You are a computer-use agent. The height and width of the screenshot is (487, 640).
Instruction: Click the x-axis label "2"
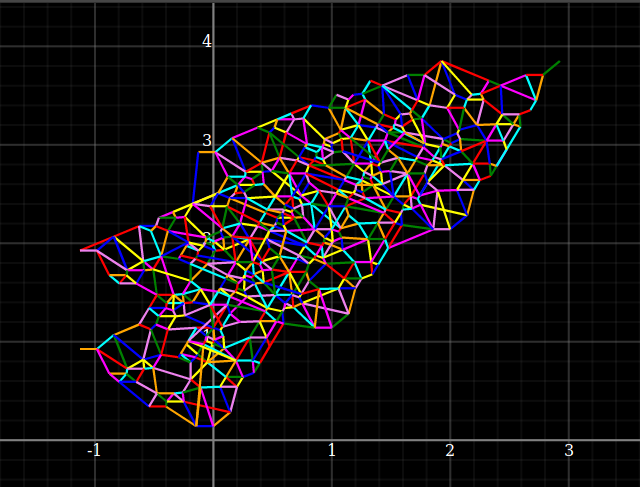(450, 451)
